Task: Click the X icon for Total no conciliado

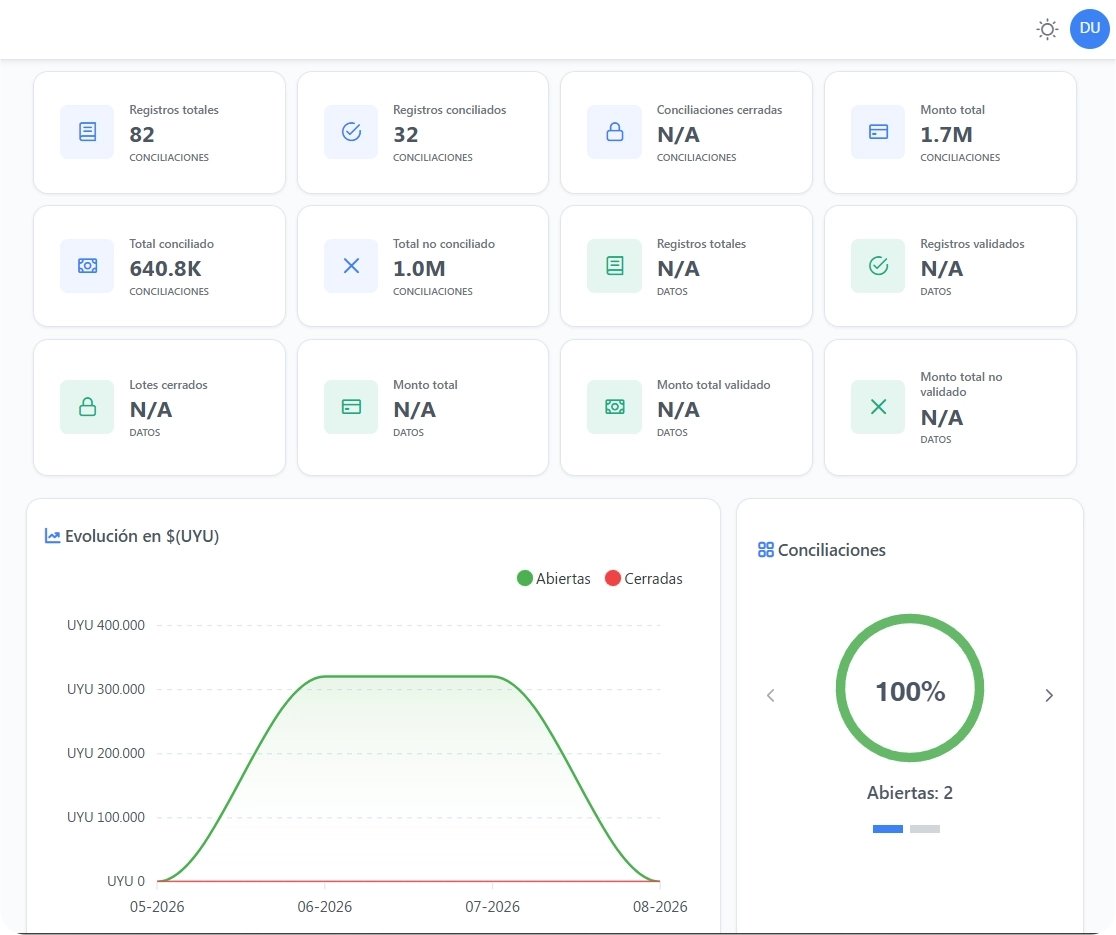Action: point(351,265)
